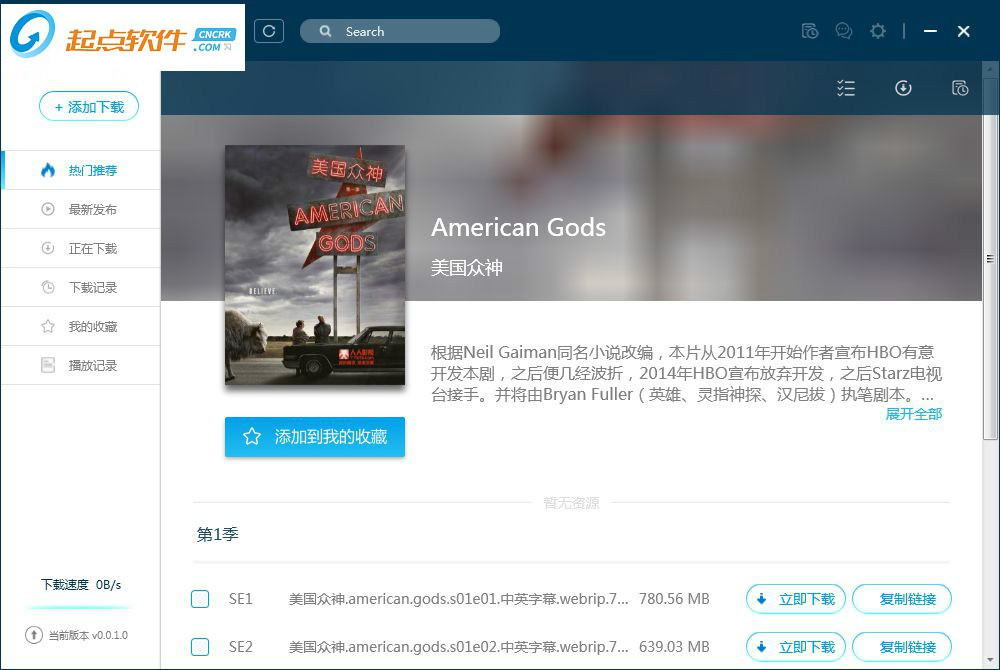
Task: Click the refresh icon beside the search box
Action: point(268,31)
